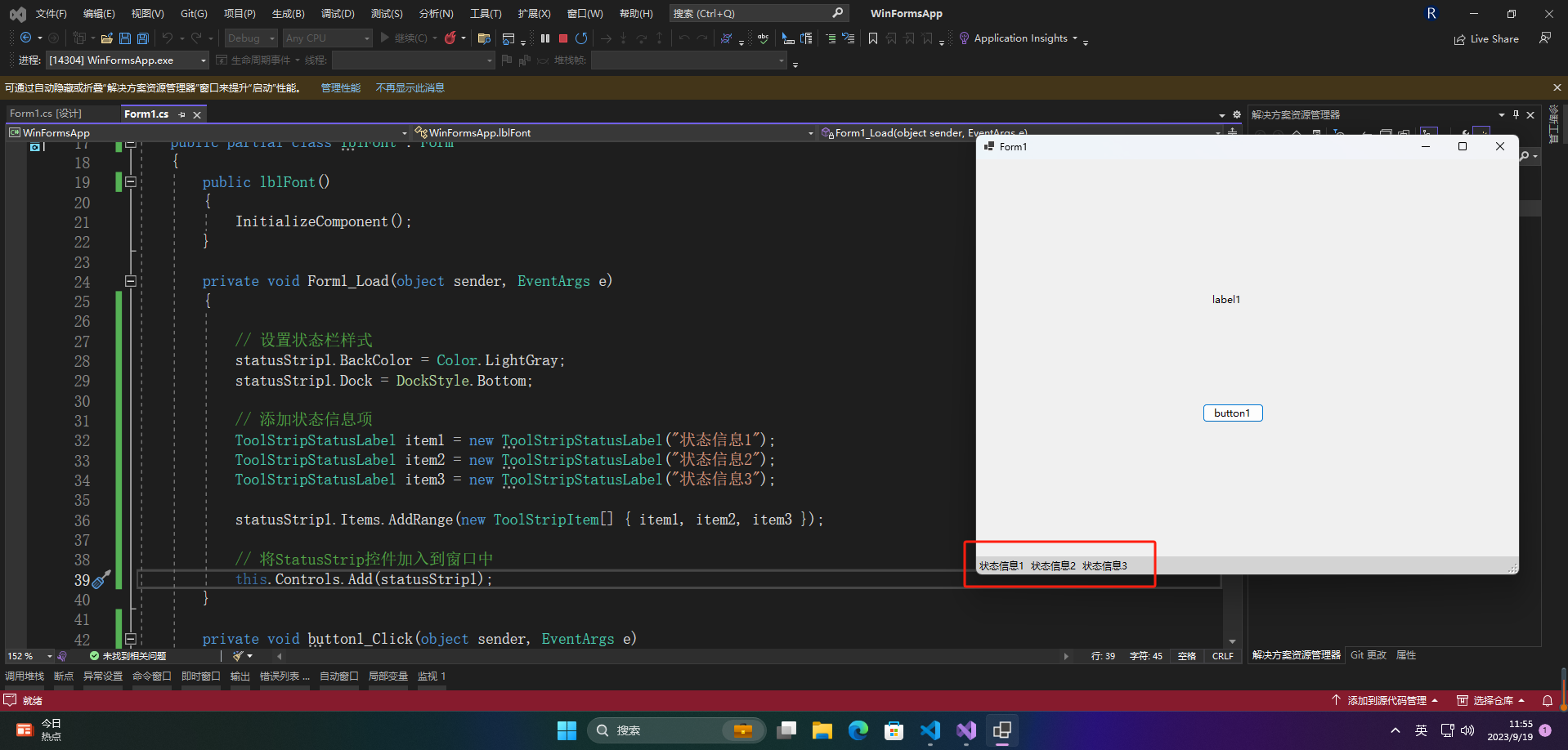Image resolution: width=1568 pixels, height=750 pixels.
Task: Click the Open File folder icon
Action: (106, 38)
